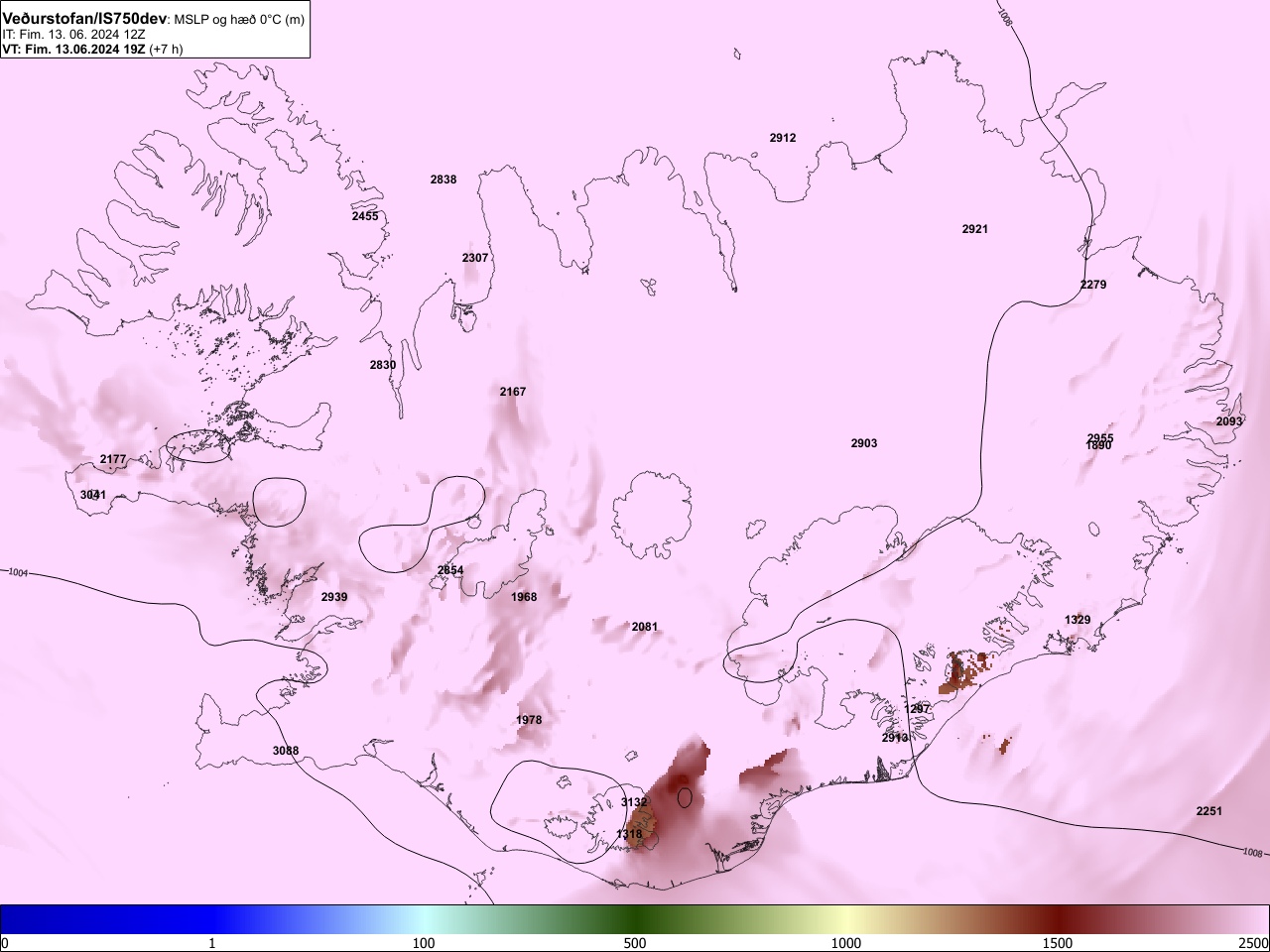The height and width of the screenshot is (952, 1270).
Task: Click the valid time line 'VT: Fim. 13.06.2024 19Z'
Action: pyautogui.click(x=75, y=49)
